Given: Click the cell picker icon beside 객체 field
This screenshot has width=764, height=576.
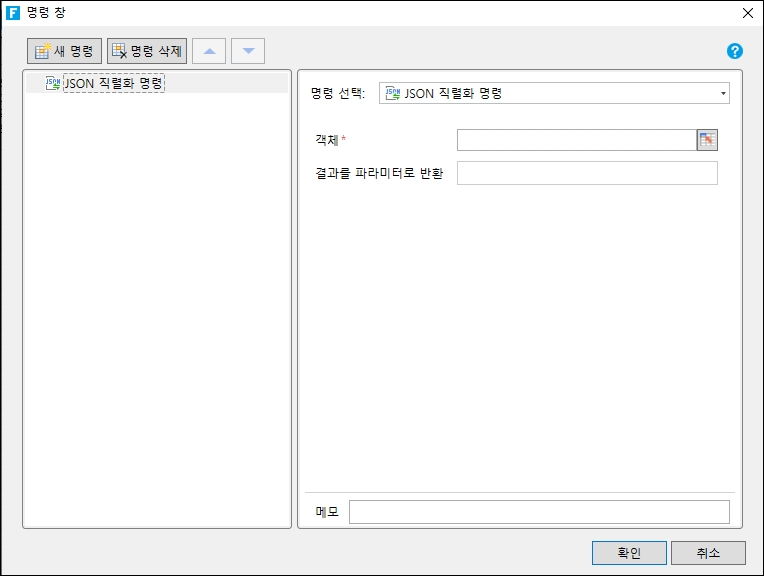Looking at the screenshot, I should tap(707, 140).
